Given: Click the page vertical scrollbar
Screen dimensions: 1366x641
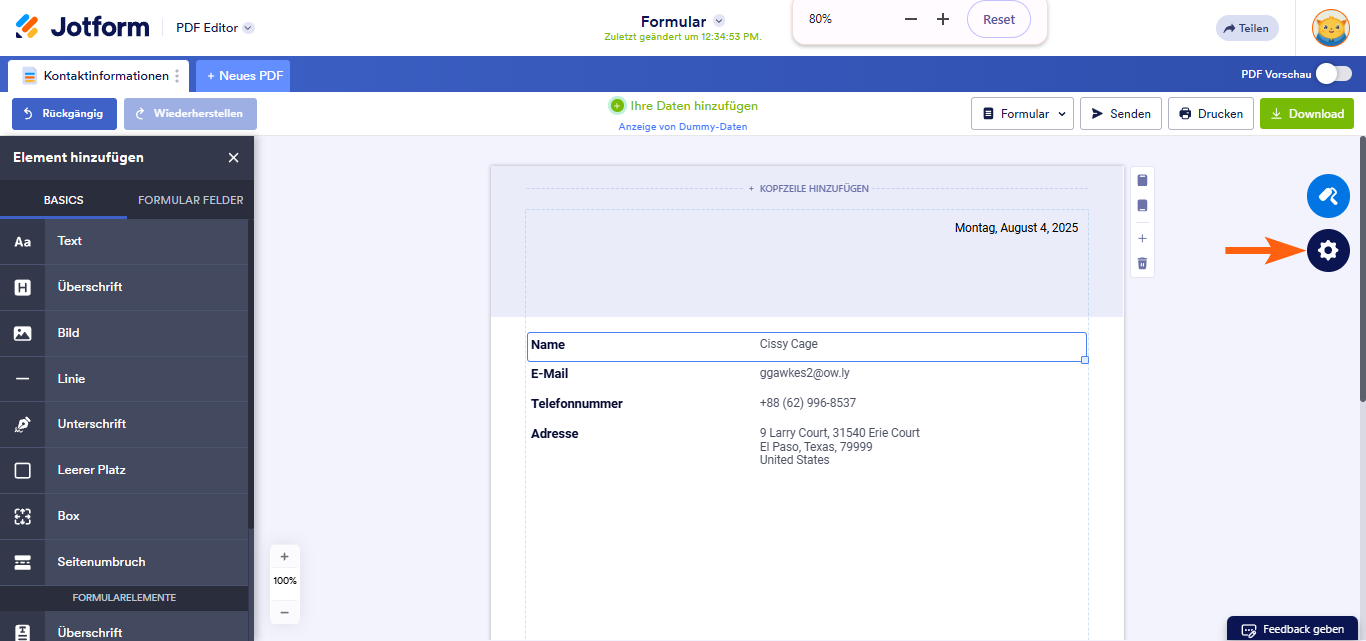Looking at the screenshot, I should pos(1361,270).
